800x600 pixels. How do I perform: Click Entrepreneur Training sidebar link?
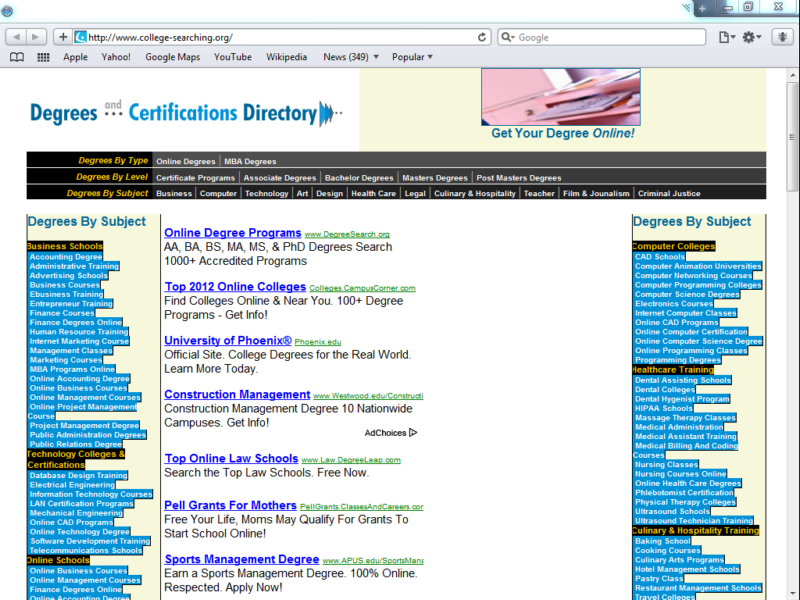pos(71,304)
